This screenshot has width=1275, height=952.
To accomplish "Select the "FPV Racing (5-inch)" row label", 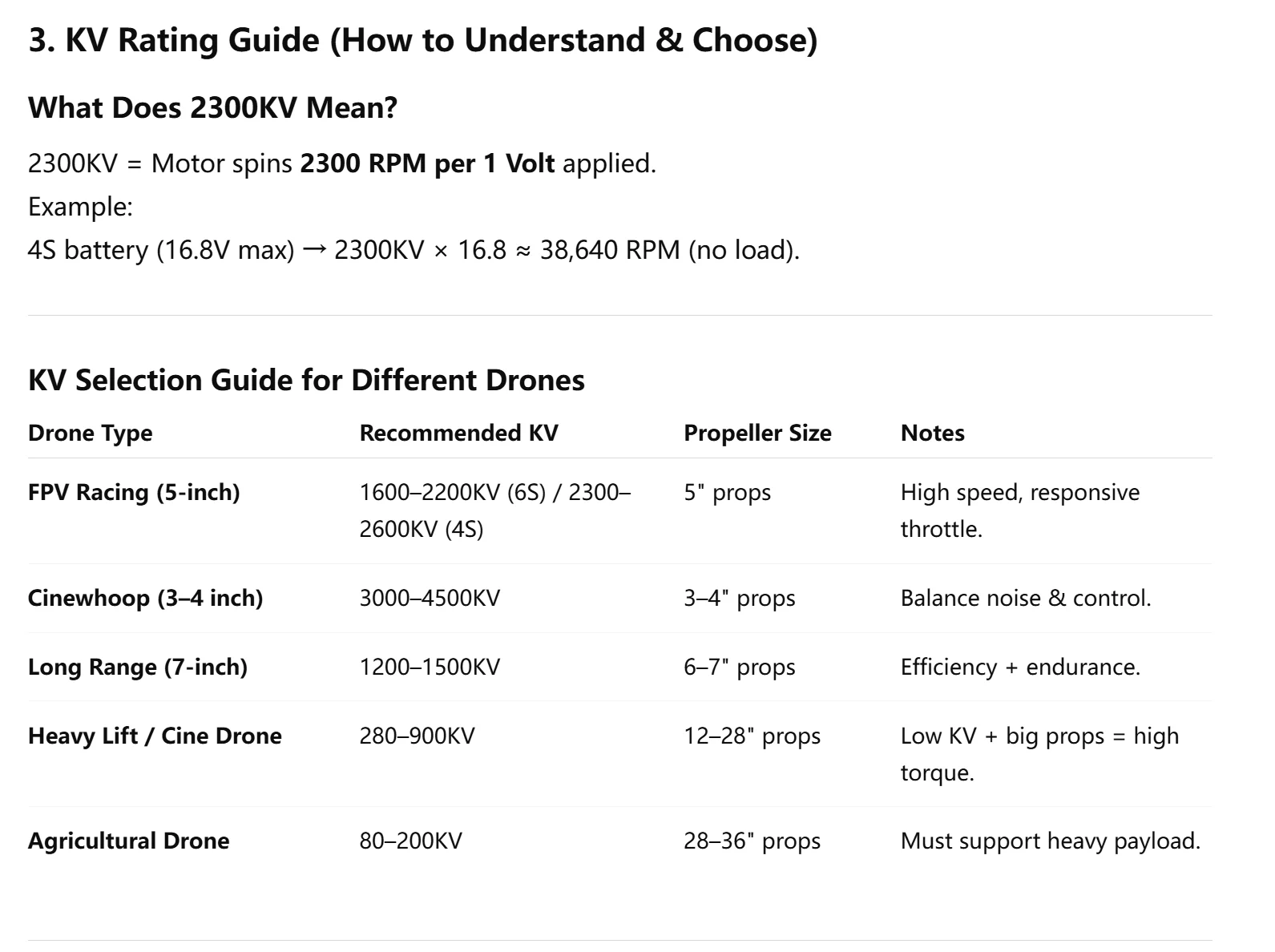I will (x=134, y=492).
